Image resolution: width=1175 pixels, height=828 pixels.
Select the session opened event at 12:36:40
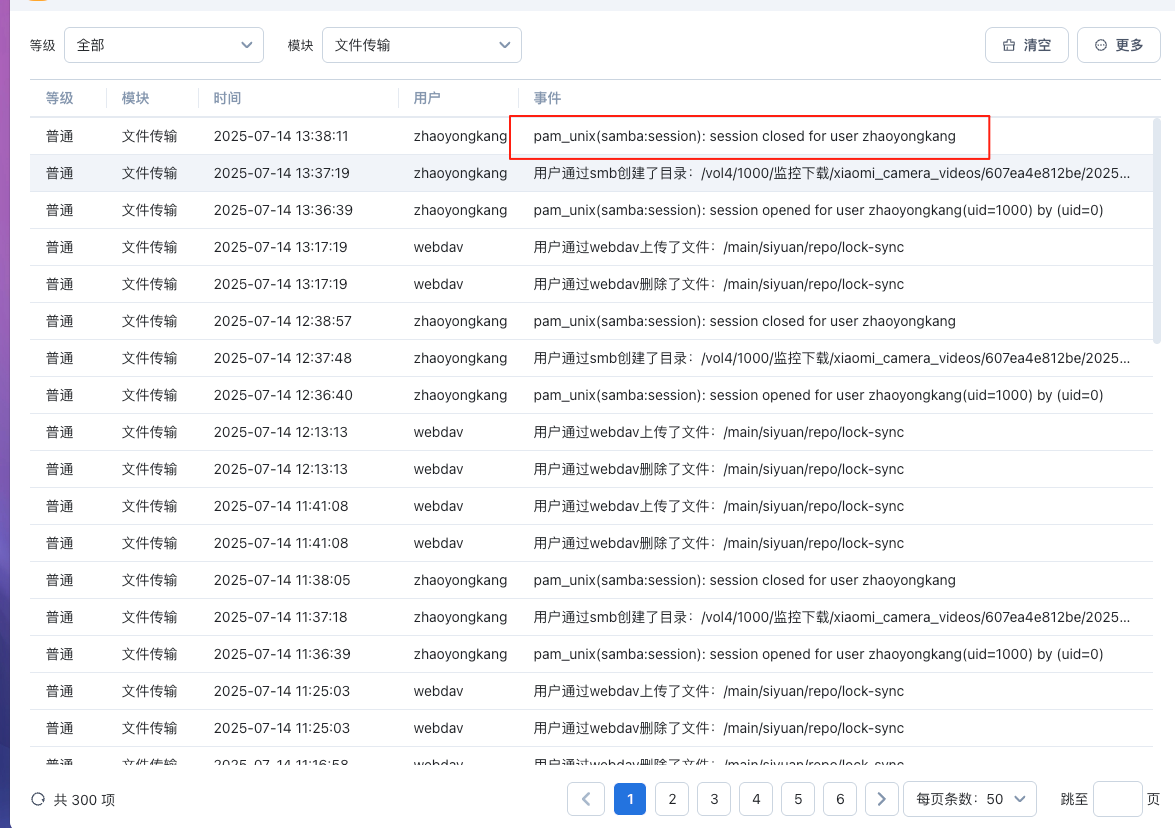[818, 395]
